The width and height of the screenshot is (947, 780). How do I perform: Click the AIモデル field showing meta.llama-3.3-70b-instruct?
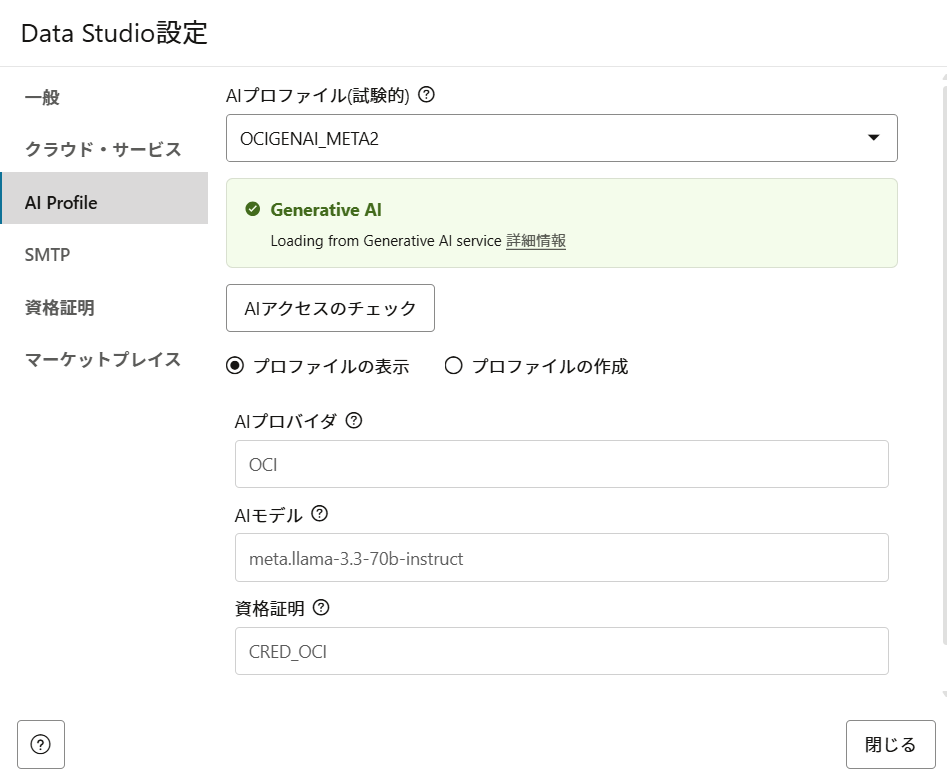[562, 558]
